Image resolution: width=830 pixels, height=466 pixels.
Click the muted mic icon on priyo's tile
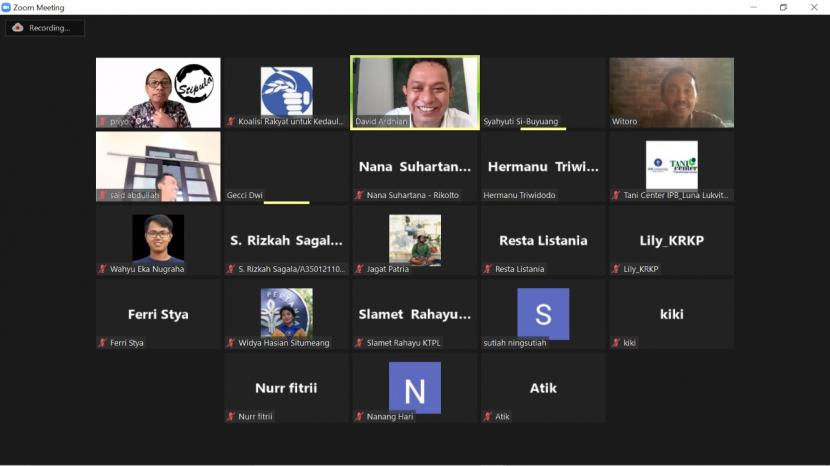click(x=102, y=122)
